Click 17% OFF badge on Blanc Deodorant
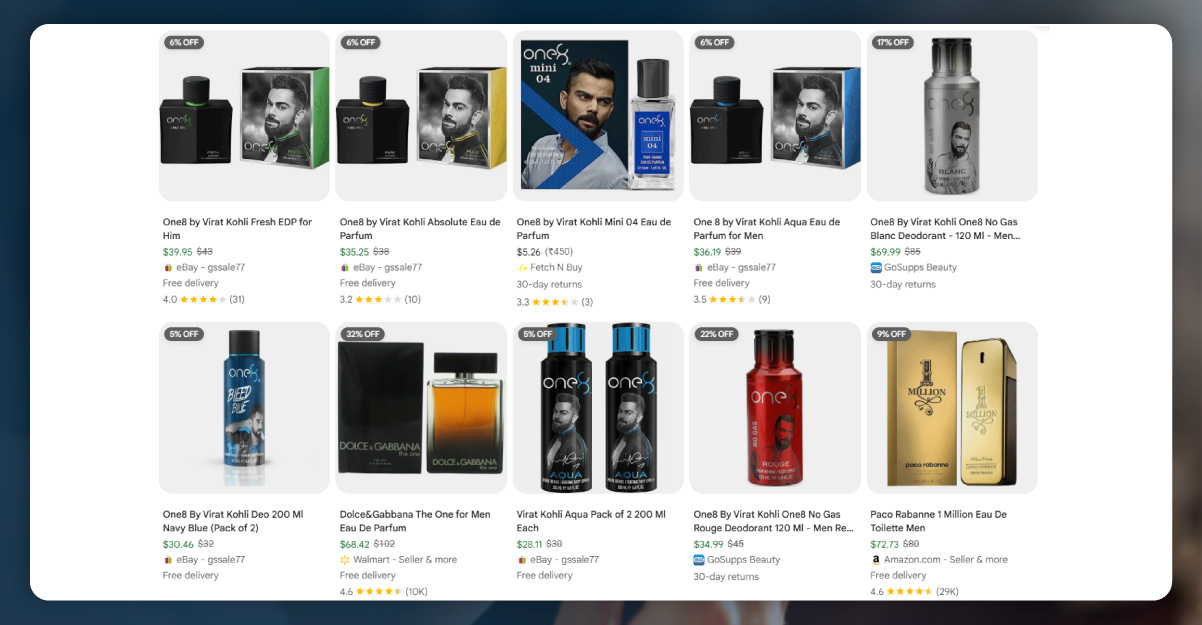 [x=892, y=42]
